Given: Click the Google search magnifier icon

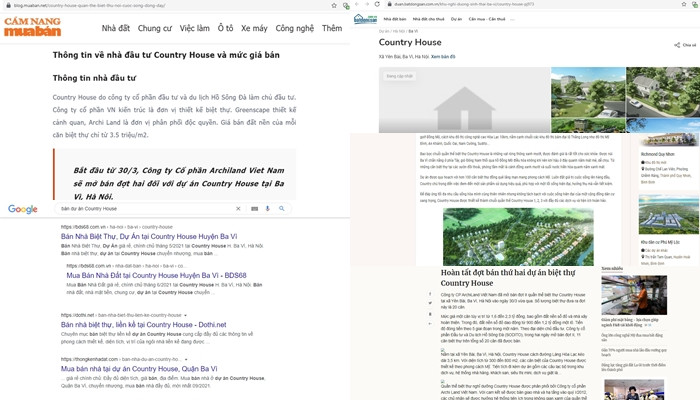Looking at the screenshot, I should (x=282, y=209).
